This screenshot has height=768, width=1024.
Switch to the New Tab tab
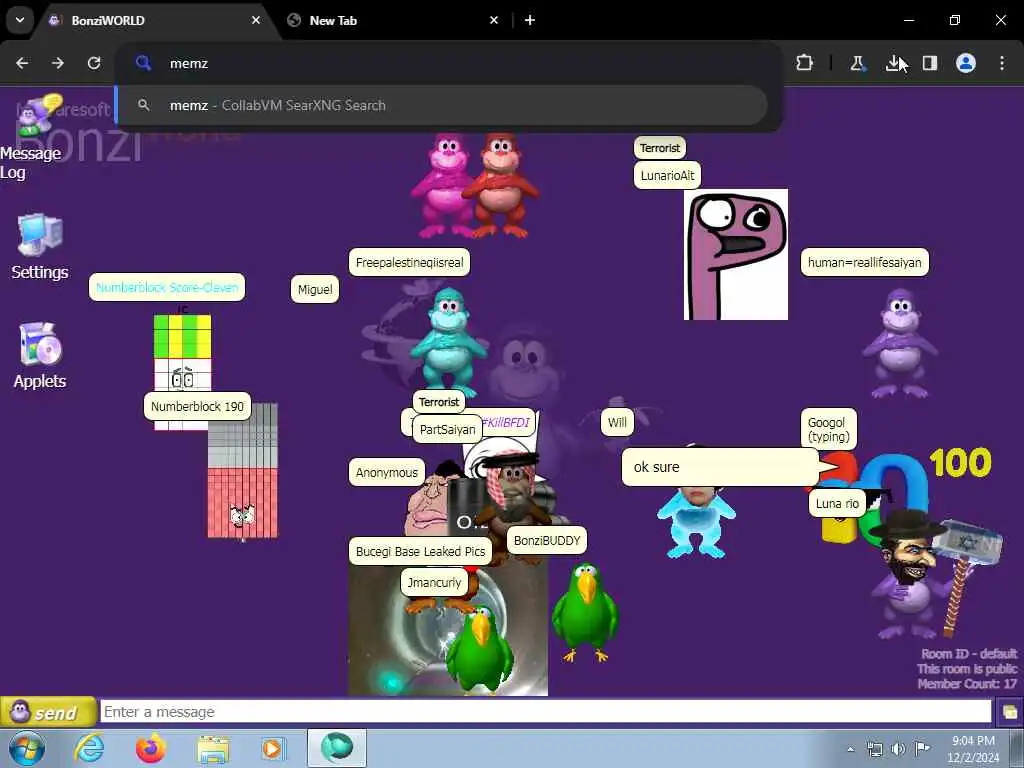coord(392,20)
